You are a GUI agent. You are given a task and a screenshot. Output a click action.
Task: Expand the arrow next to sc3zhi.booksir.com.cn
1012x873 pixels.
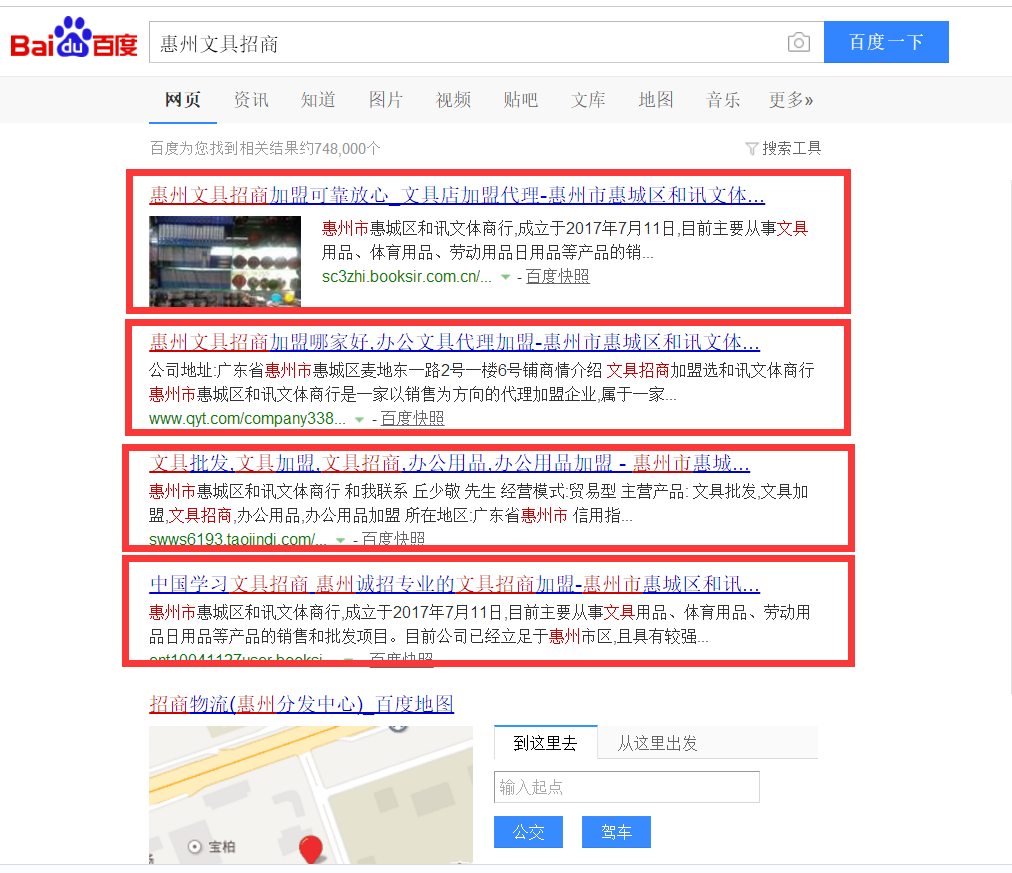click(505, 277)
